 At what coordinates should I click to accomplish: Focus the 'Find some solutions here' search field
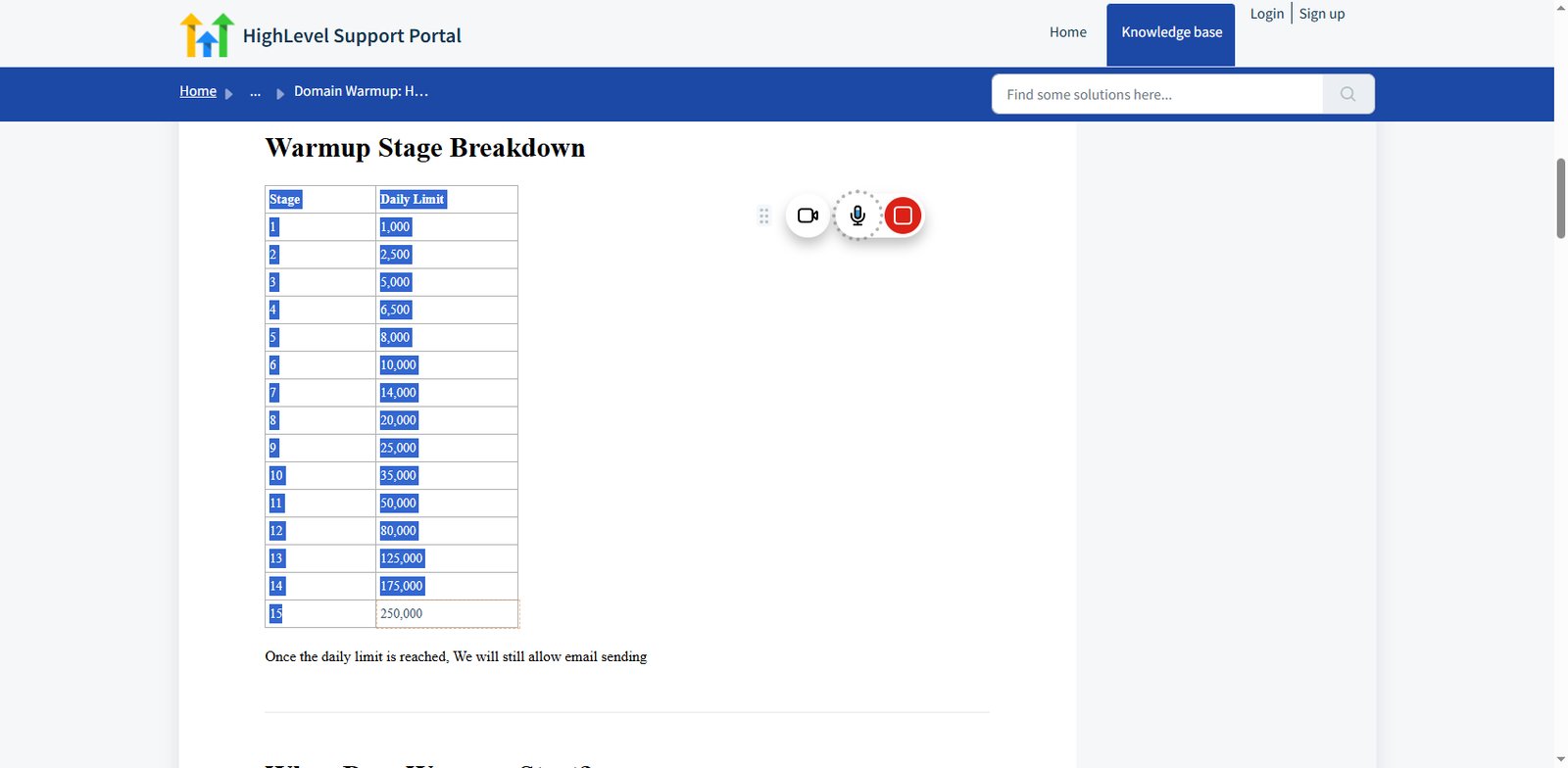tap(1157, 94)
